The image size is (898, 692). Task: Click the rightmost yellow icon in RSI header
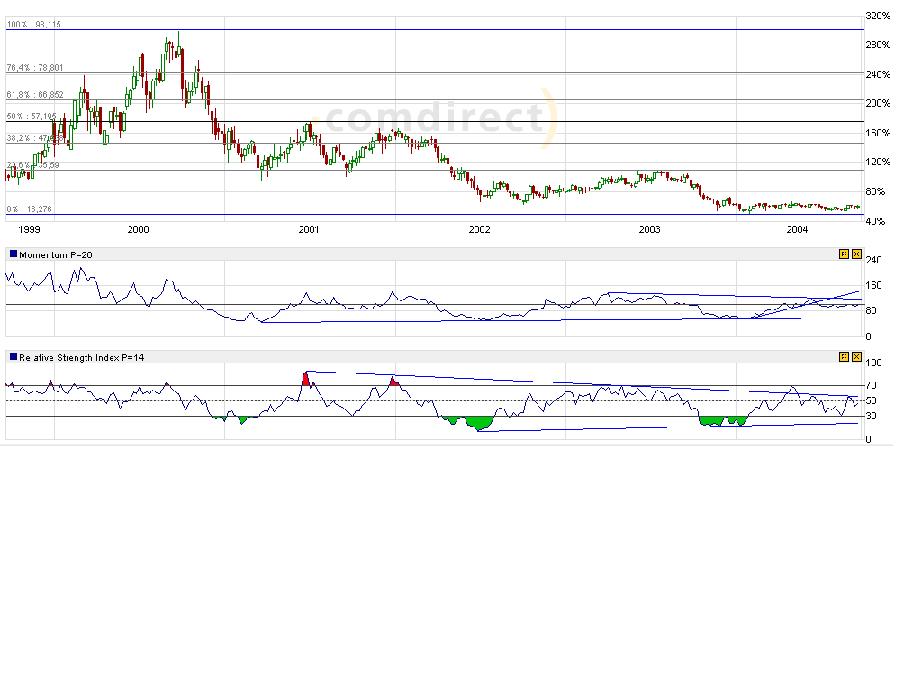(856, 356)
